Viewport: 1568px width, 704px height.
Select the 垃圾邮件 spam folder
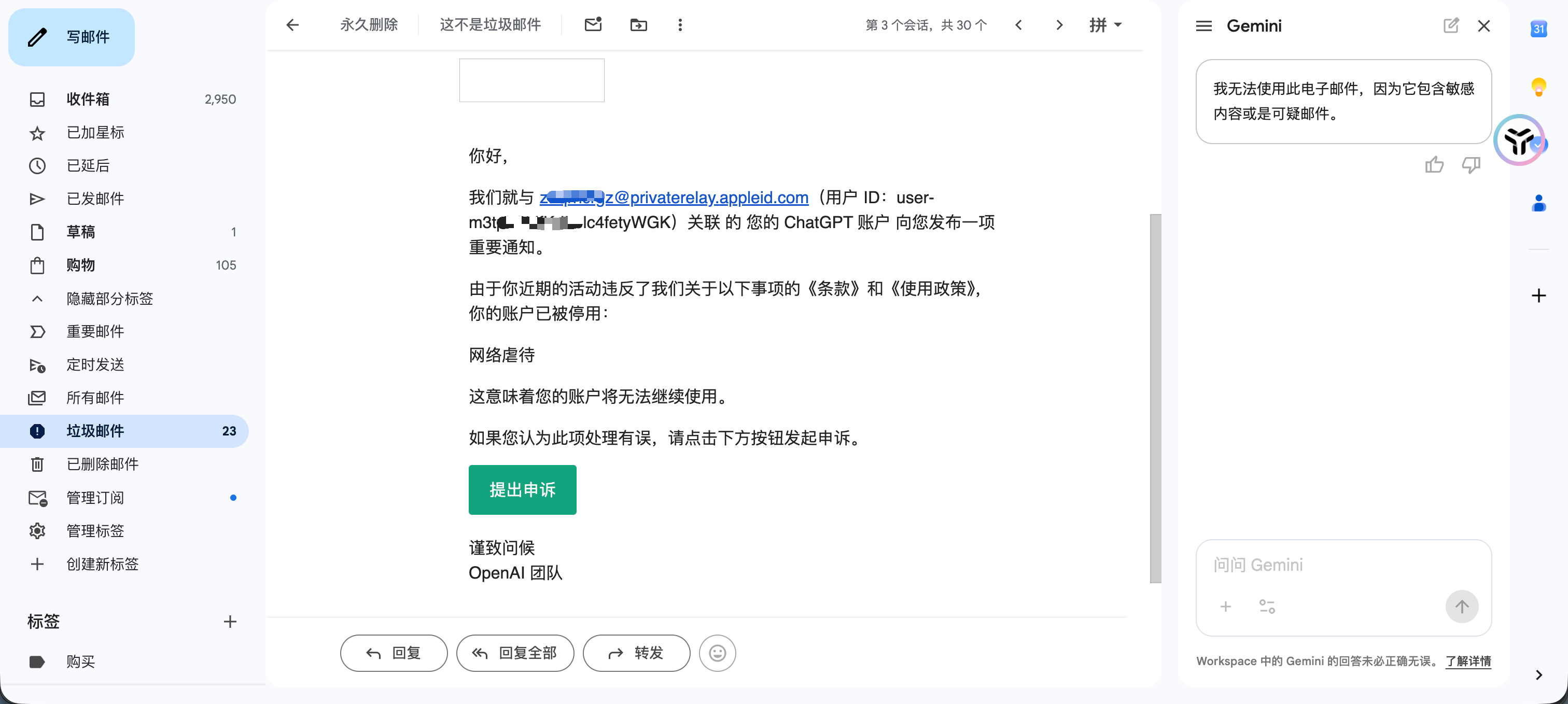click(x=124, y=431)
